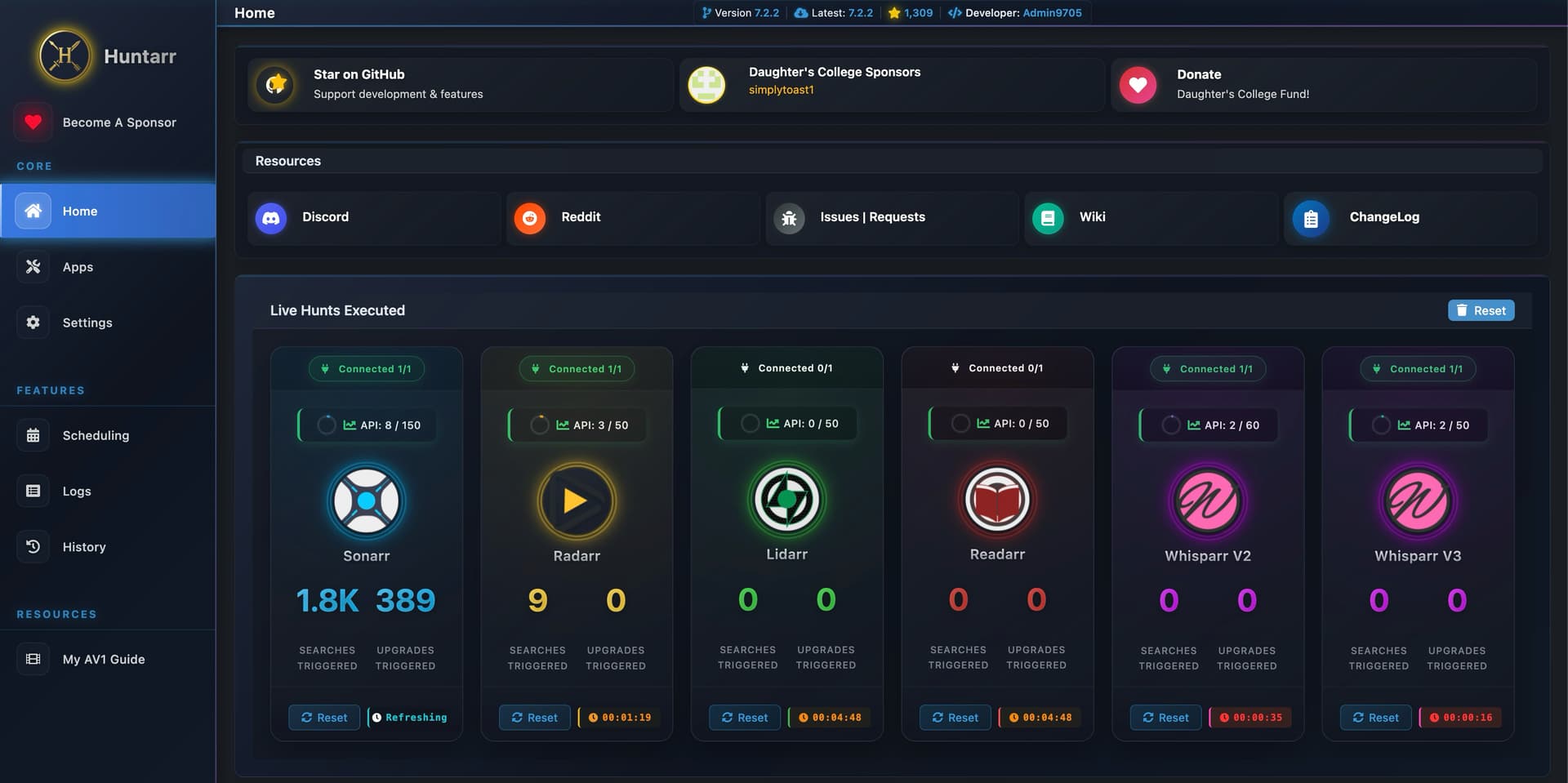
Task: Click the Reddit icon
Action: coord(529,218)
